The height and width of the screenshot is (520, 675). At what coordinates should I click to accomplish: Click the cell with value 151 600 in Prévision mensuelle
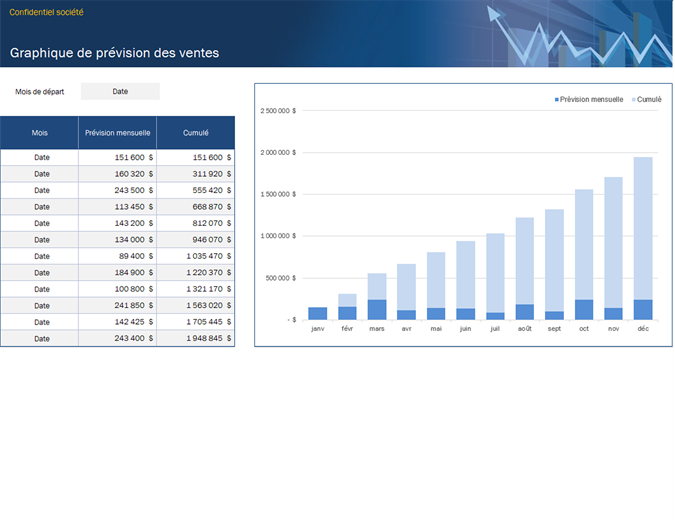click(x=118, y=158)
